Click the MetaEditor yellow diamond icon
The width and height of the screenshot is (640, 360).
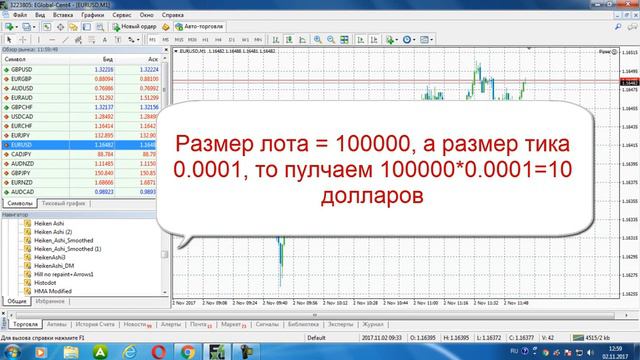click(166, 27)
